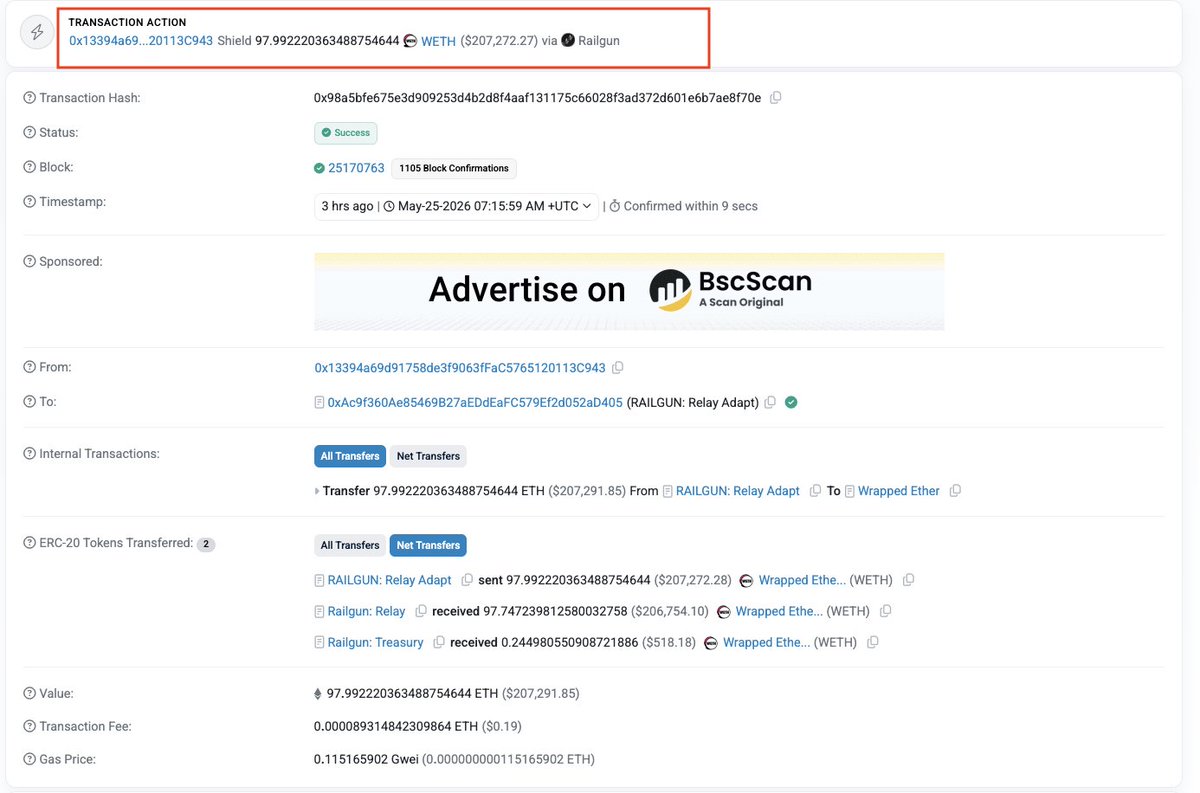Viewport: 1200px width, 793px height.
Task: Click help icon next to Status
Action: point(29,133)
